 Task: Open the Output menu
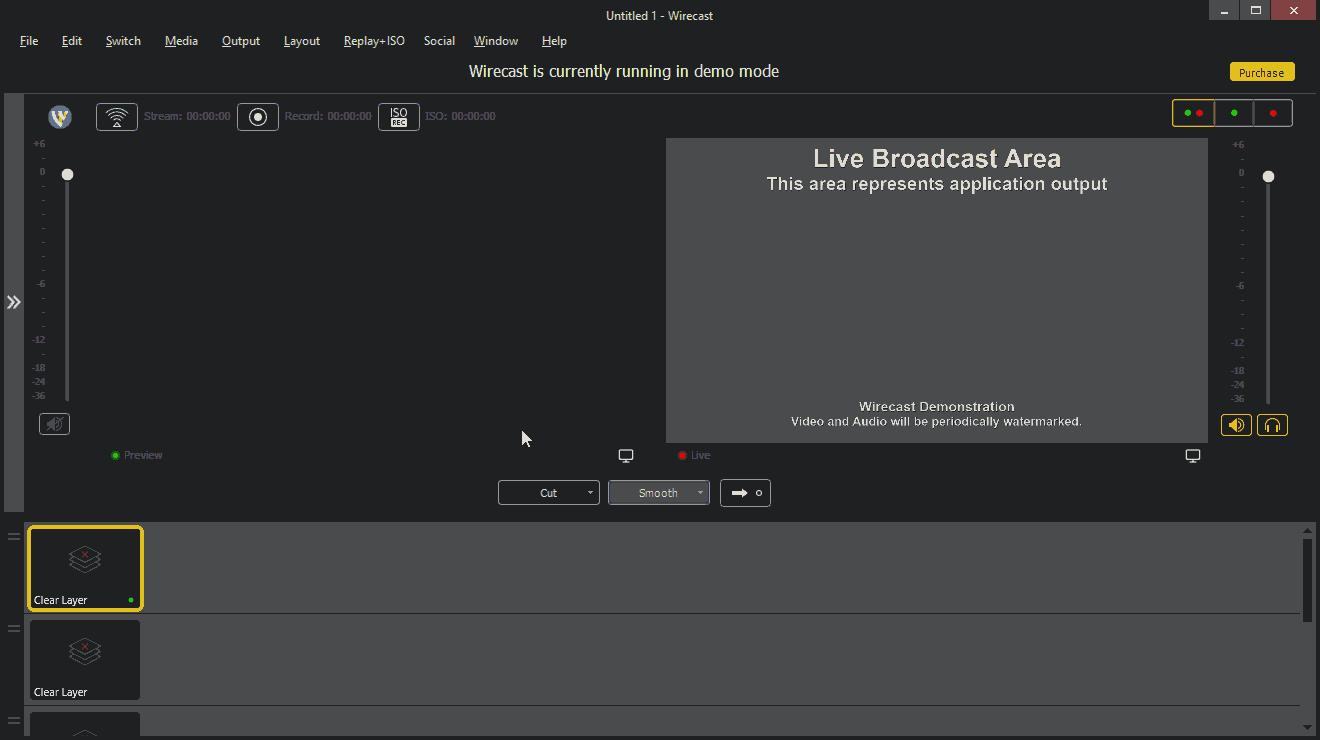pos(241,41)
